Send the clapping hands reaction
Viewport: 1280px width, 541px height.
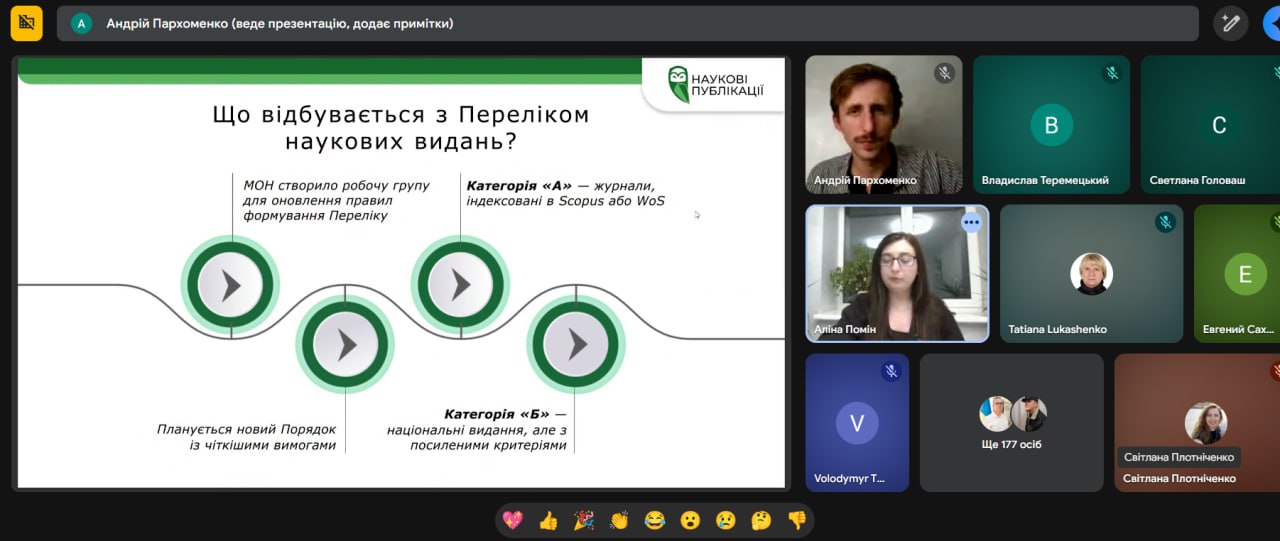pos(619,520)
